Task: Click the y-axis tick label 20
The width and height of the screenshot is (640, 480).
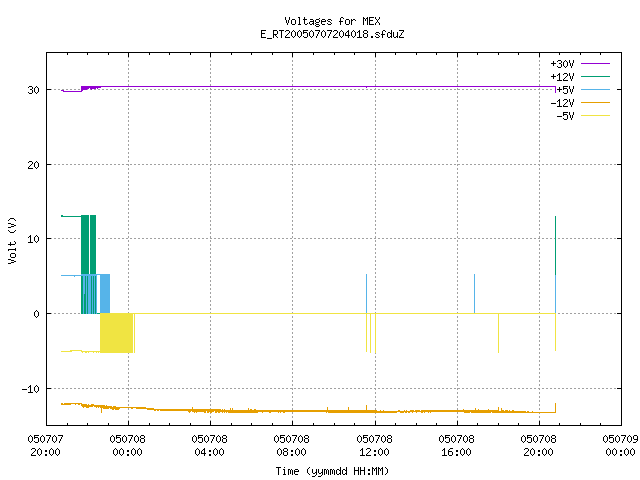Action: point(33,165)
